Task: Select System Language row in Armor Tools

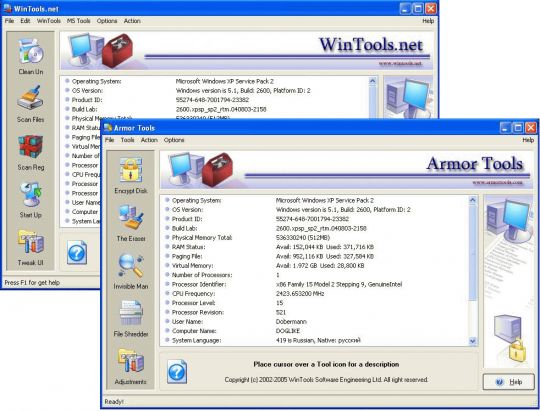Action: coord(316,340)
